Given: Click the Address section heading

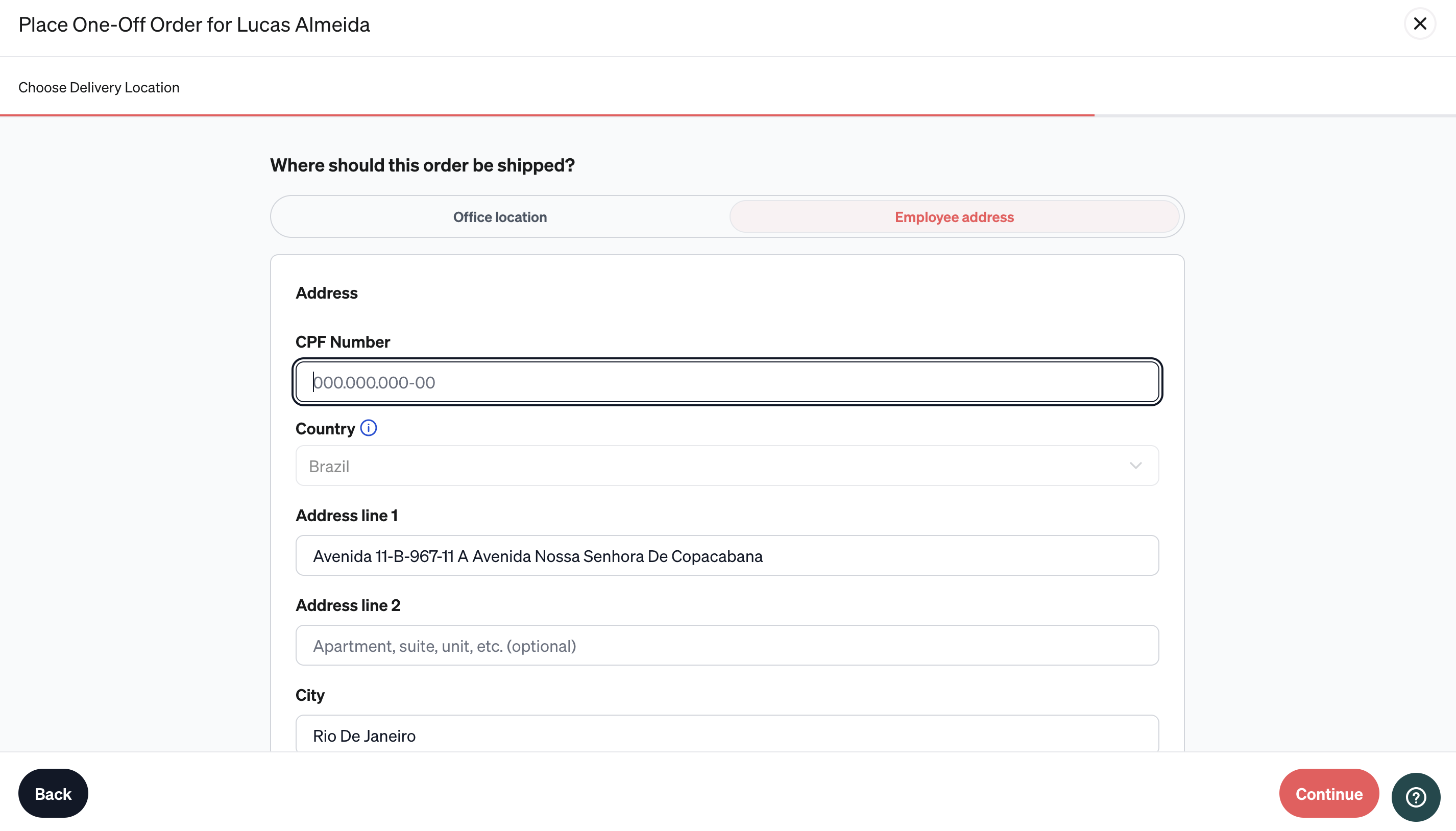Looking at the screenshot, I should pos(326,293).
